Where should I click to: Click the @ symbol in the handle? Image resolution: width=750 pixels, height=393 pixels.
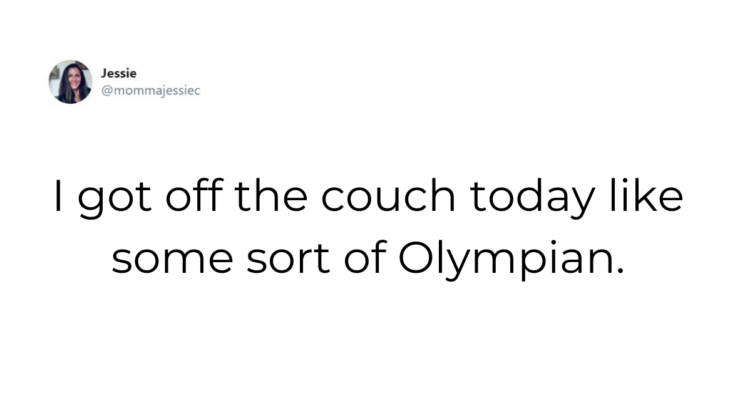tap(107, 91)
